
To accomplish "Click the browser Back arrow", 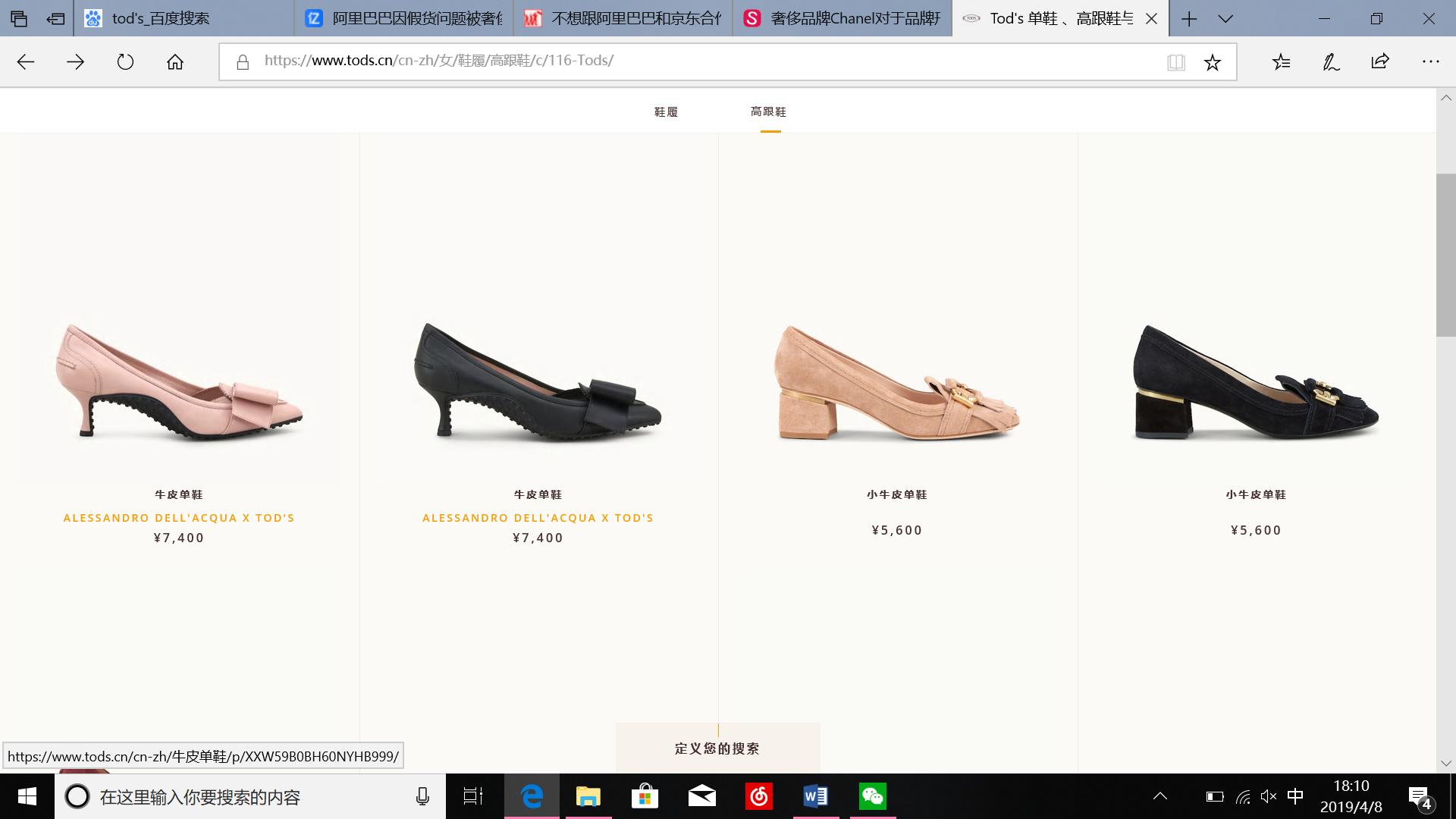I will pyautogui.click(x=26, y=62).
